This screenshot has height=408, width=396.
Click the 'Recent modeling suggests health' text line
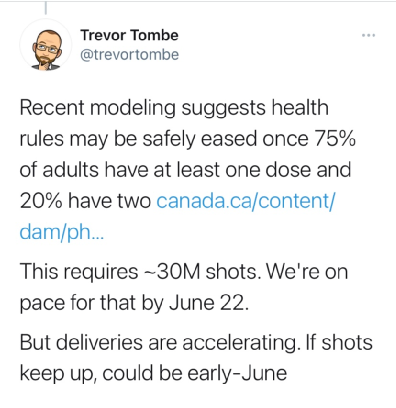pyautogui.click(x=174, y=108)
